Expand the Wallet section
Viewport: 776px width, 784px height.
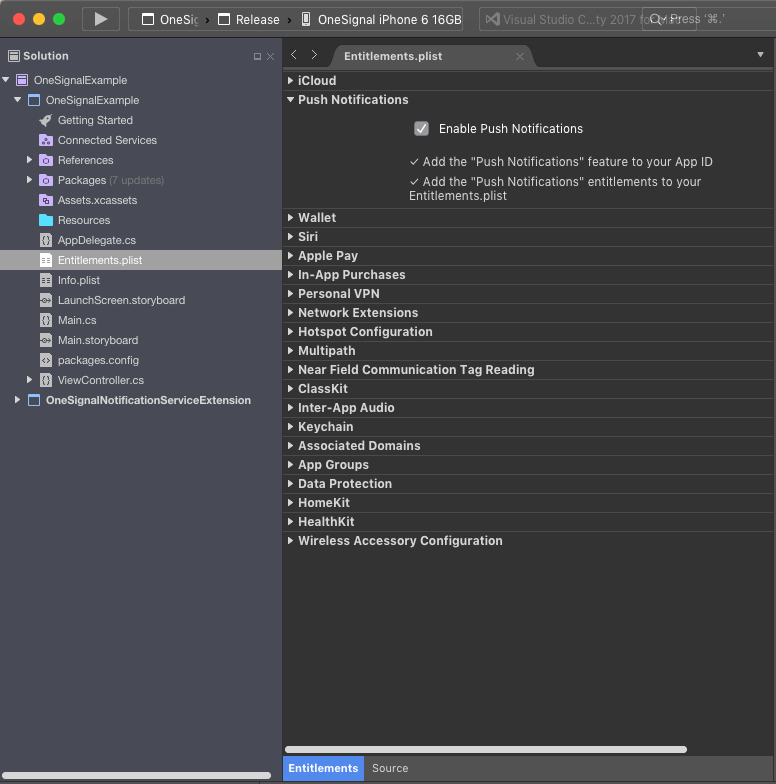(290, 218)
